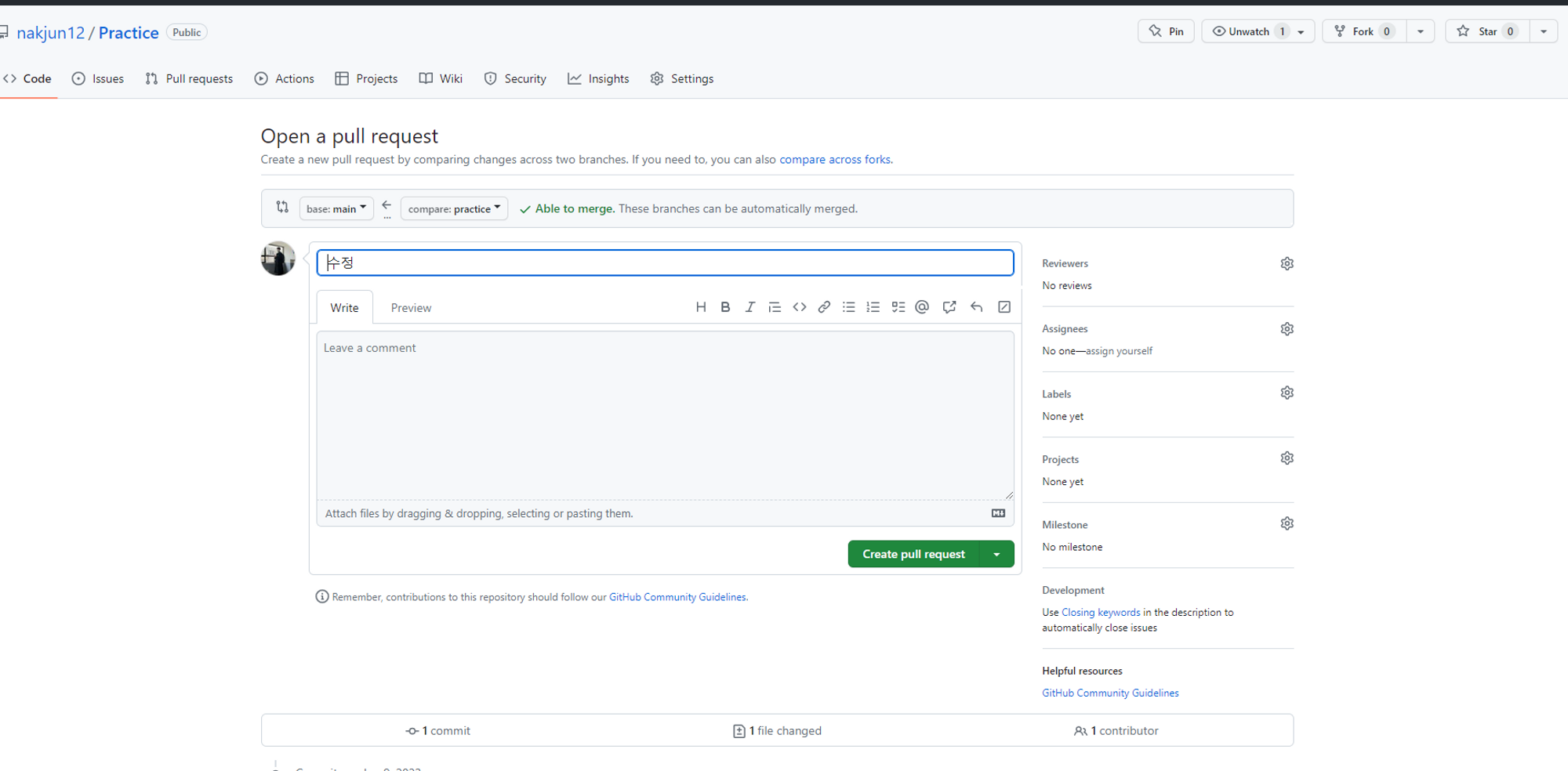Click assign yourself link
Screen dimensions: 1568x771
1119,351
